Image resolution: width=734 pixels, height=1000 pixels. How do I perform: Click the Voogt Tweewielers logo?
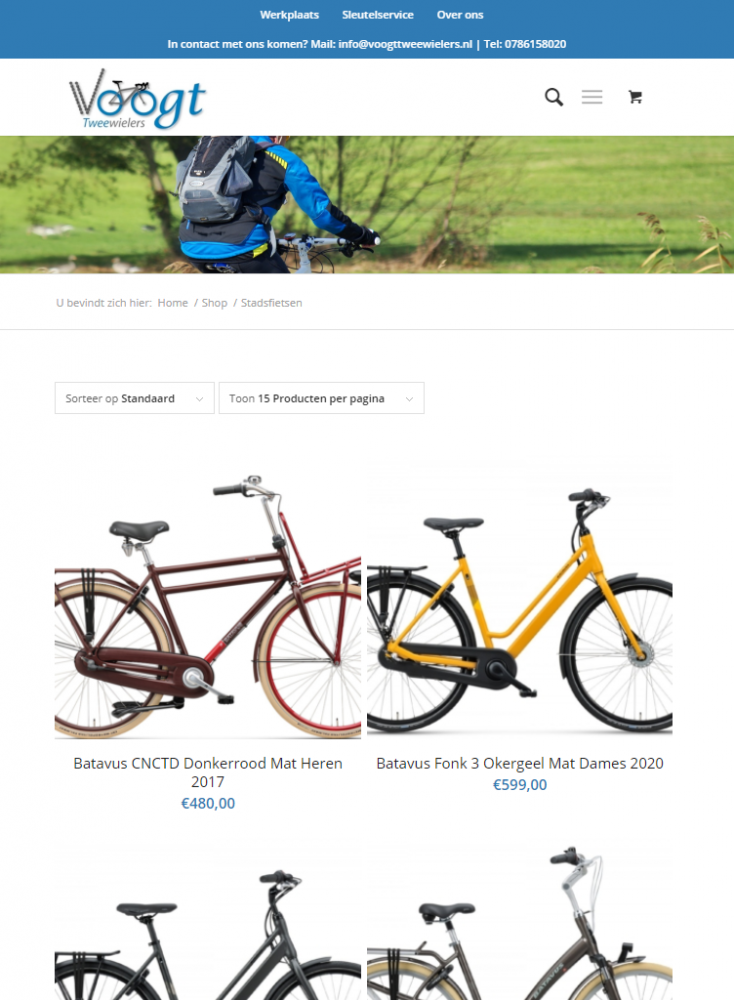tap(137, 98)
